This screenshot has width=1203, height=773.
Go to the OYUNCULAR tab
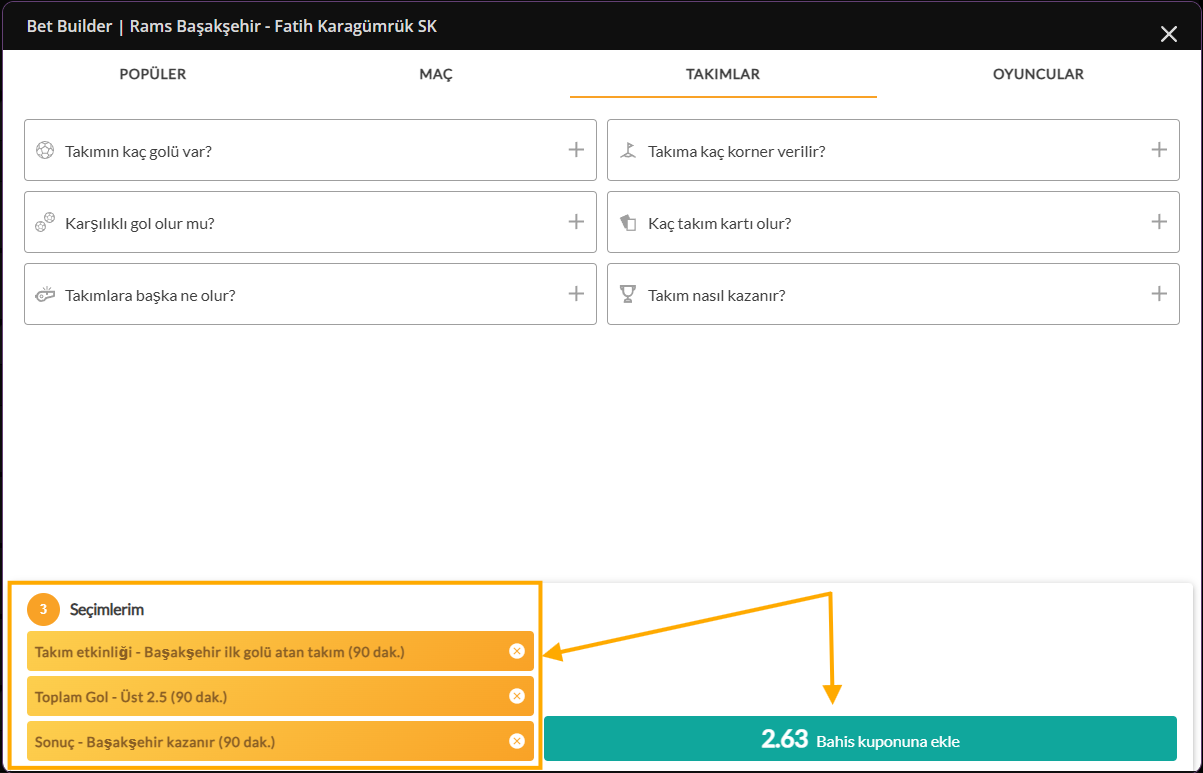[x=1038, y=74]
